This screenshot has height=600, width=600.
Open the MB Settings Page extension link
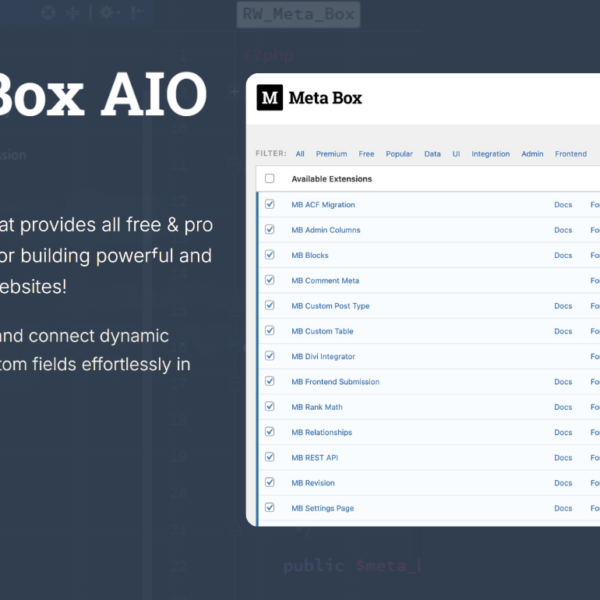tap(323, 508)
